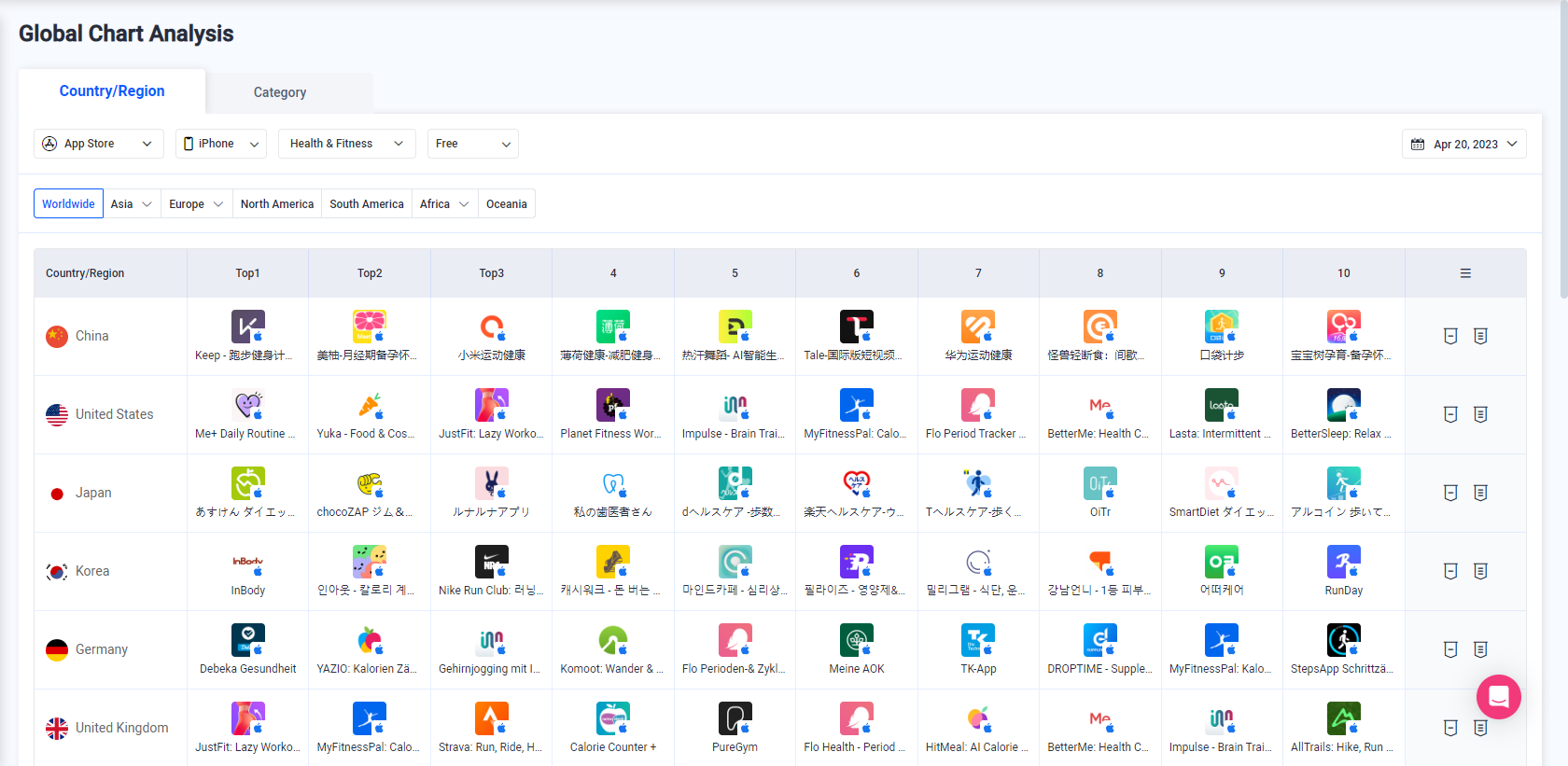Open the StepsApp Schrittzähler icon
The image size is (1568, 766).
1344,640
